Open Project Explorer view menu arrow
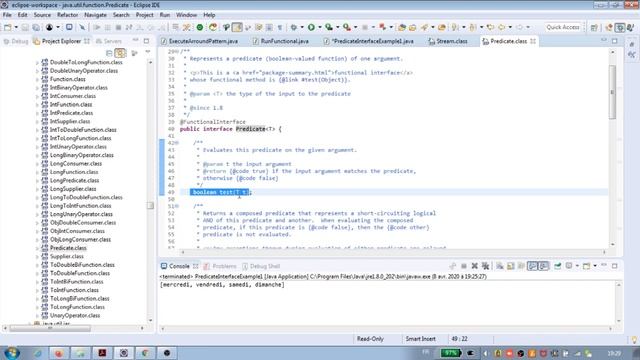Image resolution: width=640 pixels, height=360 pixels. pos(147,53)
